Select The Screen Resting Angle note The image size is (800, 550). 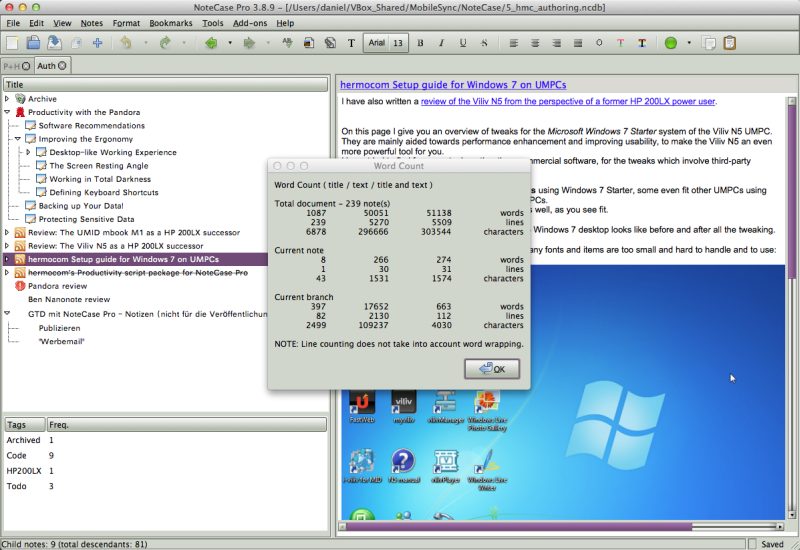tap(98, 165)
